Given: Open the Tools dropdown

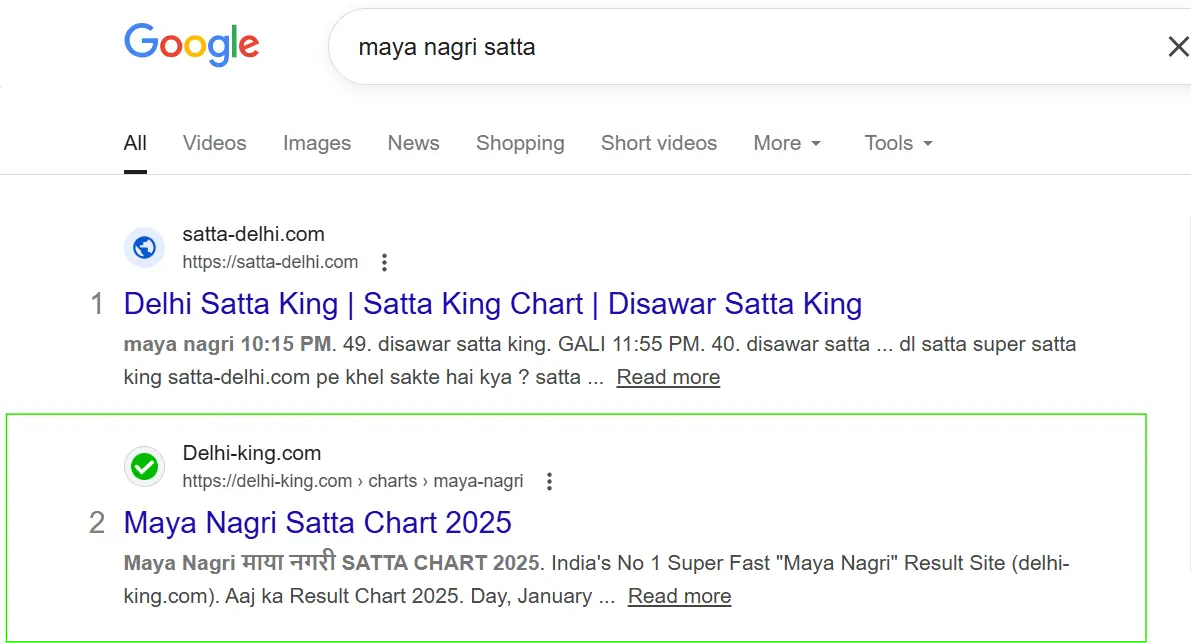Looking at the screenshot, I should tap(898, 143).
